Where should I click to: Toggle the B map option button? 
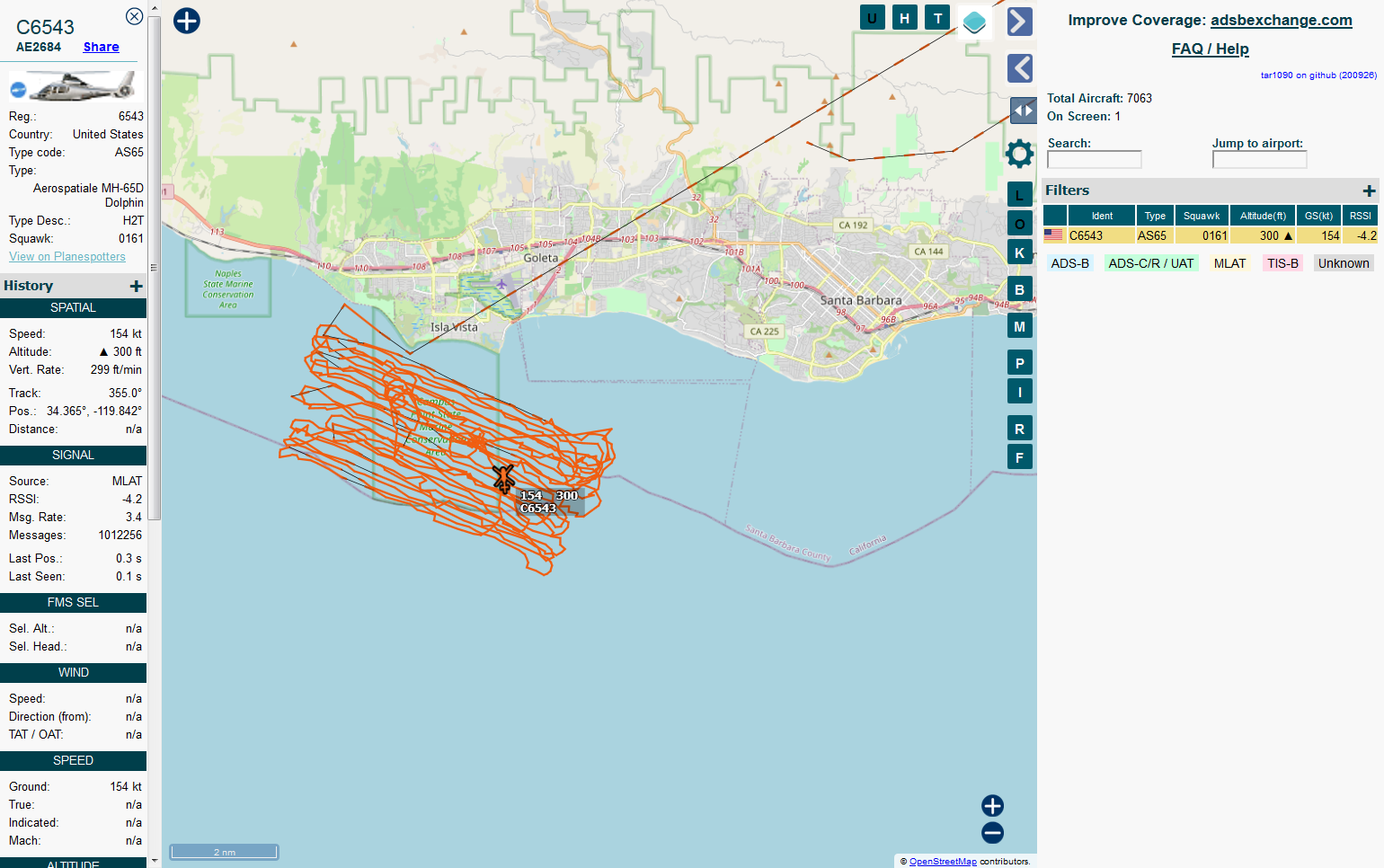1020,289
